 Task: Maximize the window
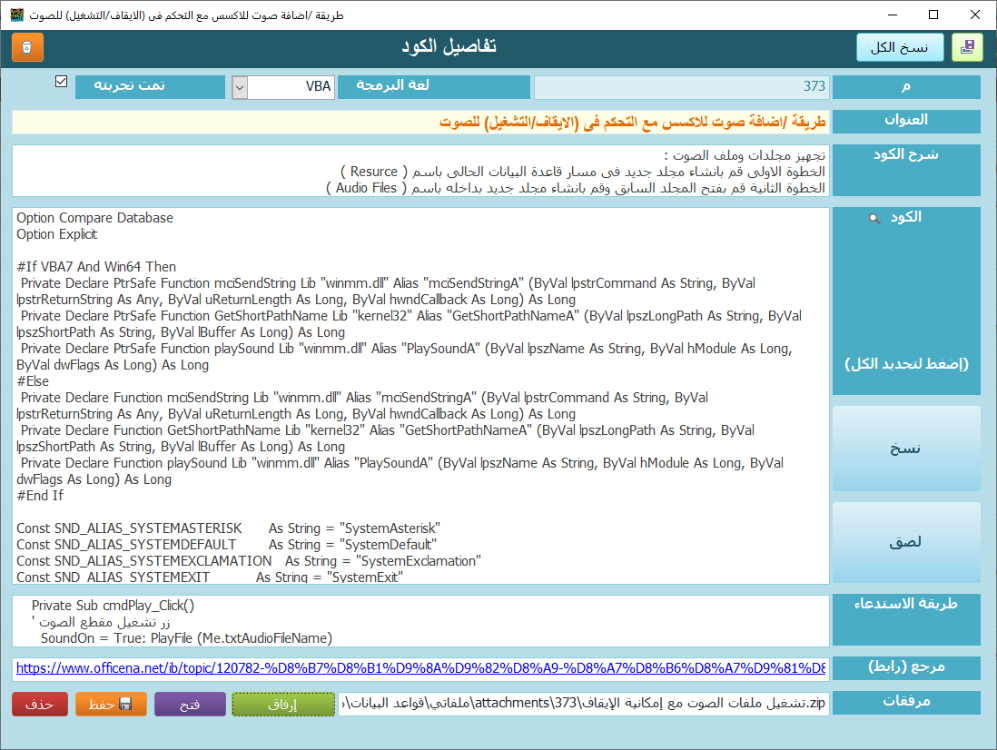(x=933, y=15)
